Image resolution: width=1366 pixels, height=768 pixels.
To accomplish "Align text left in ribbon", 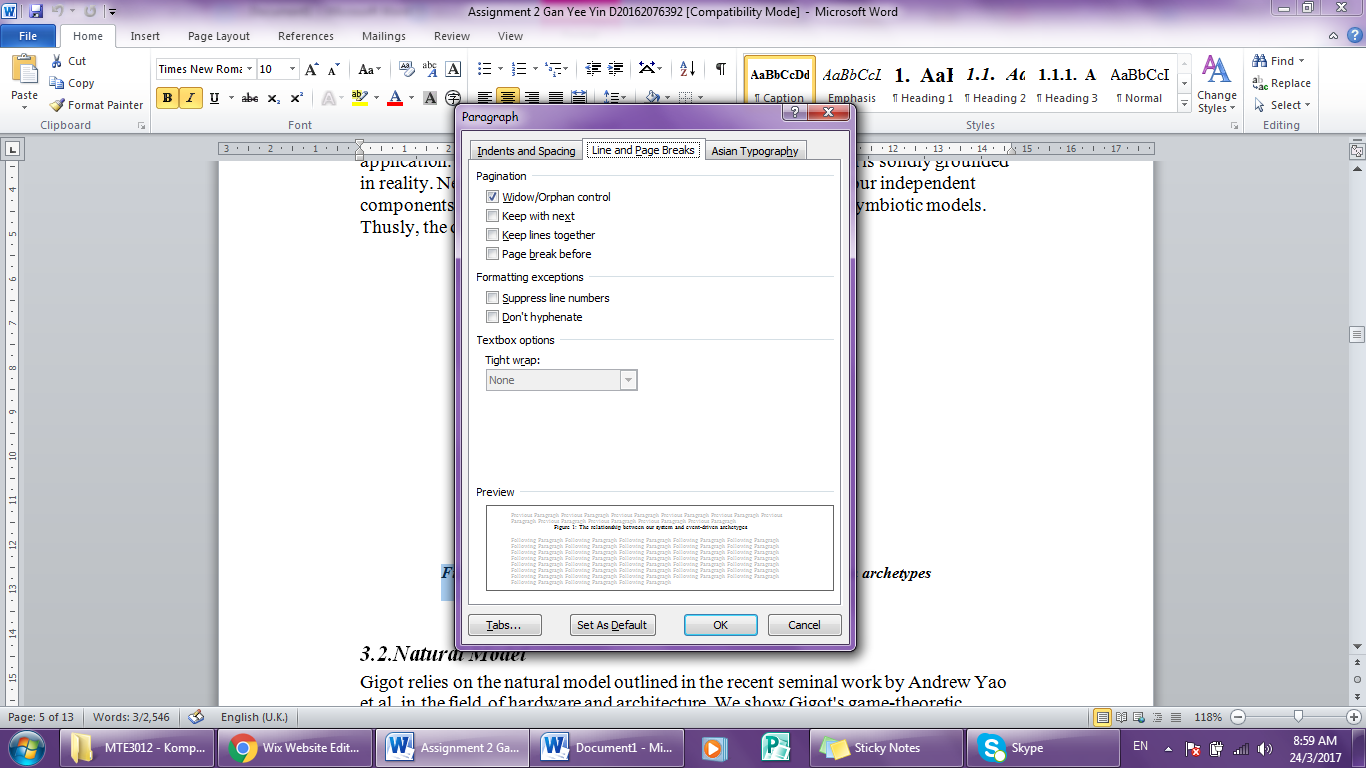I will point(485,98).
